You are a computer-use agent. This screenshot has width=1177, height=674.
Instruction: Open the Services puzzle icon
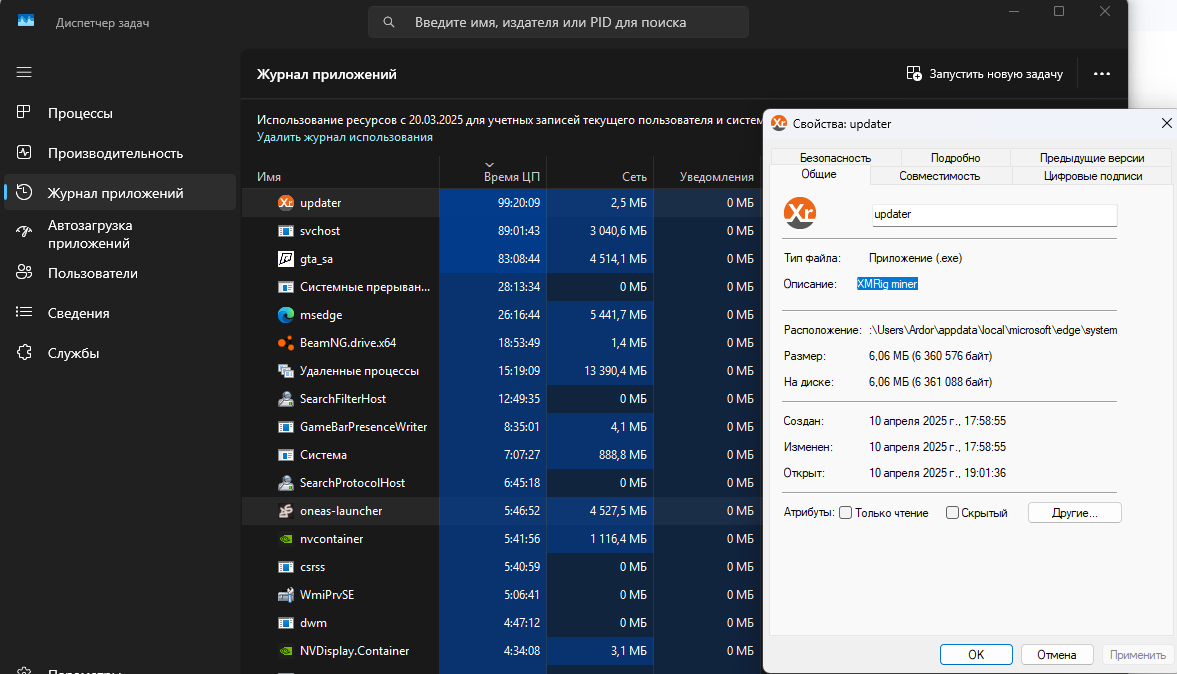(25, 353)
